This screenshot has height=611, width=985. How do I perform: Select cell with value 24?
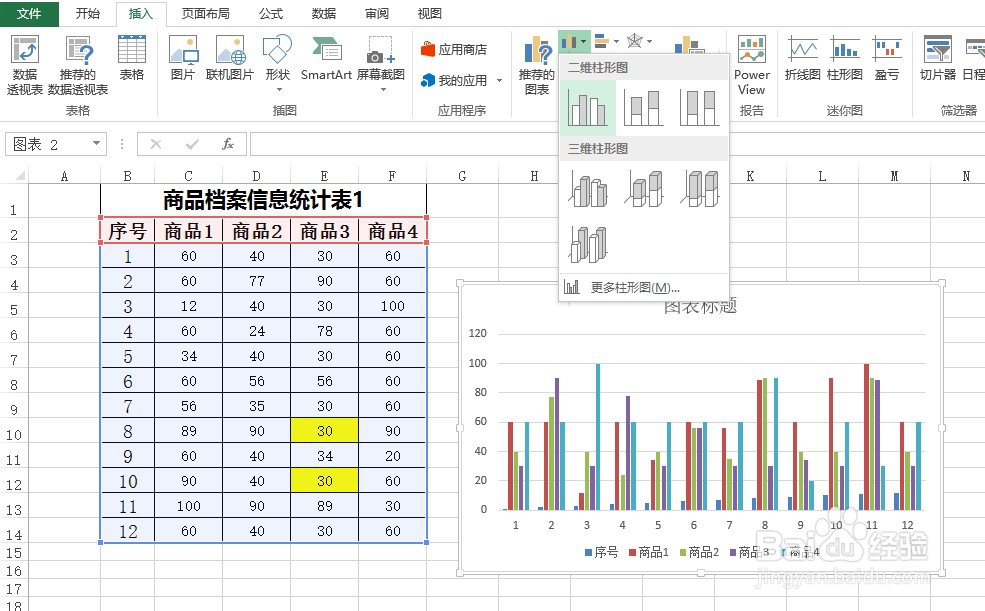tap(257, 331)
